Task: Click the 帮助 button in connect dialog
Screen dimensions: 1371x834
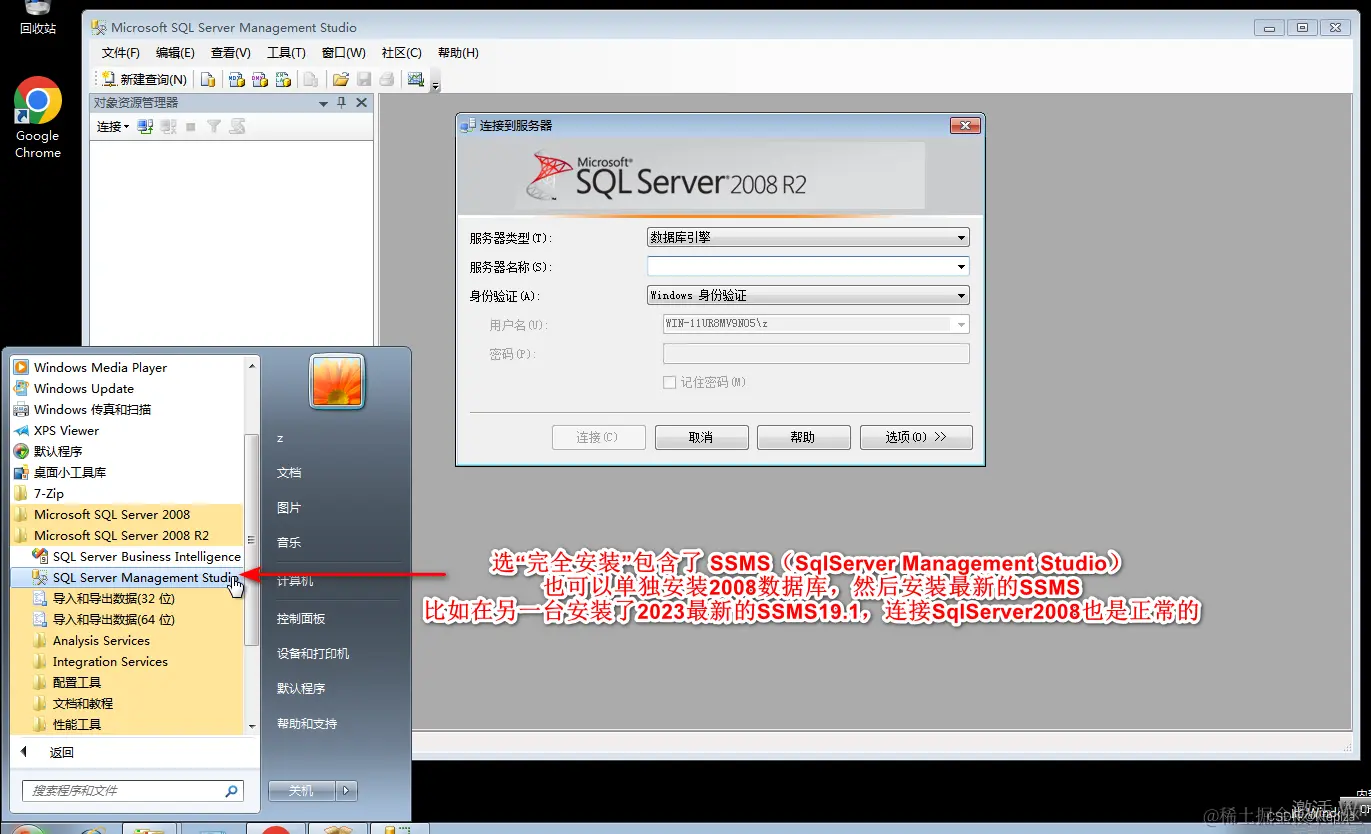Action: (x=803, y=437)
